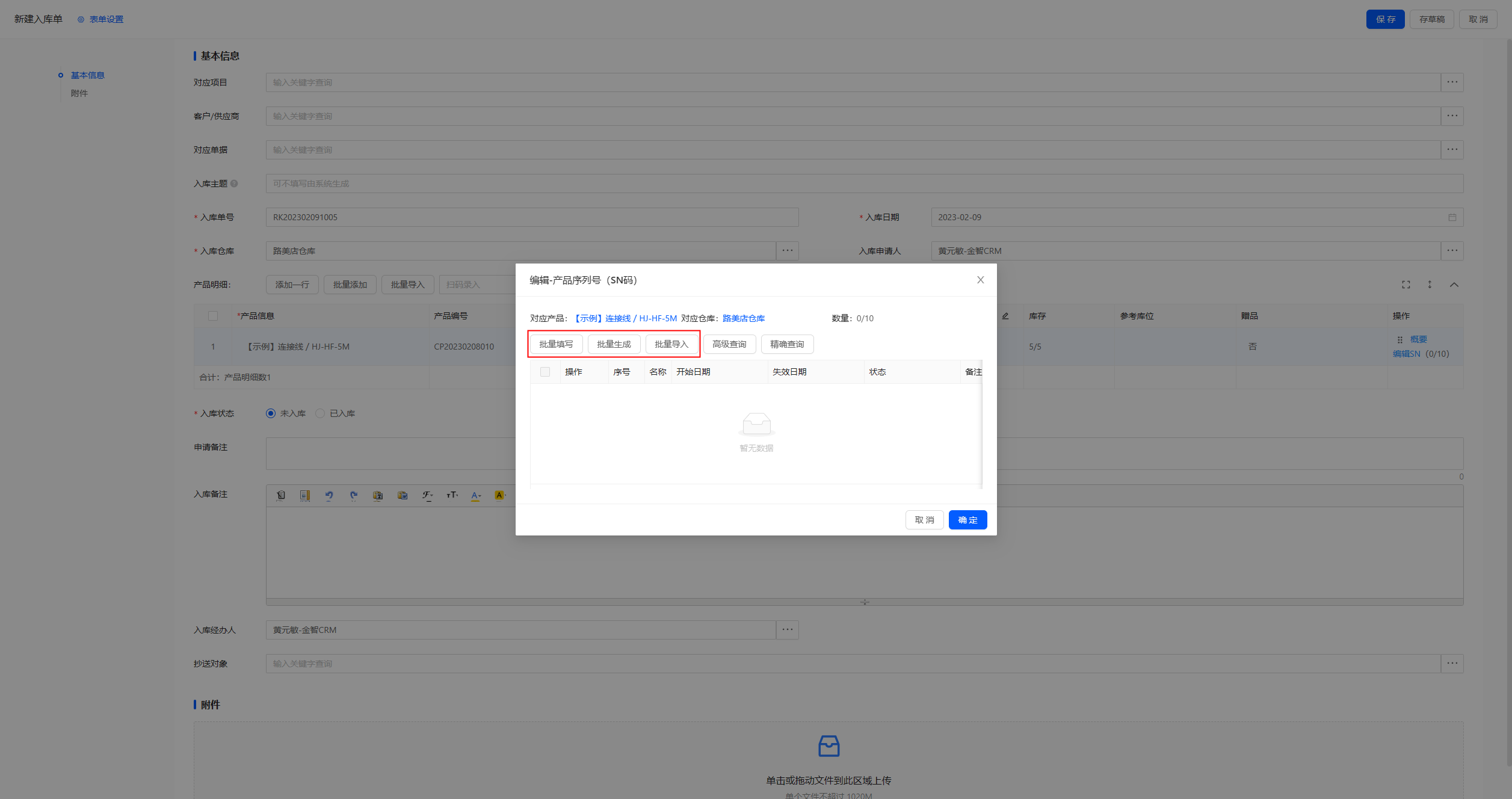The height and width of the screenshot is (799, 1512).
Task: Click 批量导入 in the 产品明细 toolbar
Action: tap(407, 285)
